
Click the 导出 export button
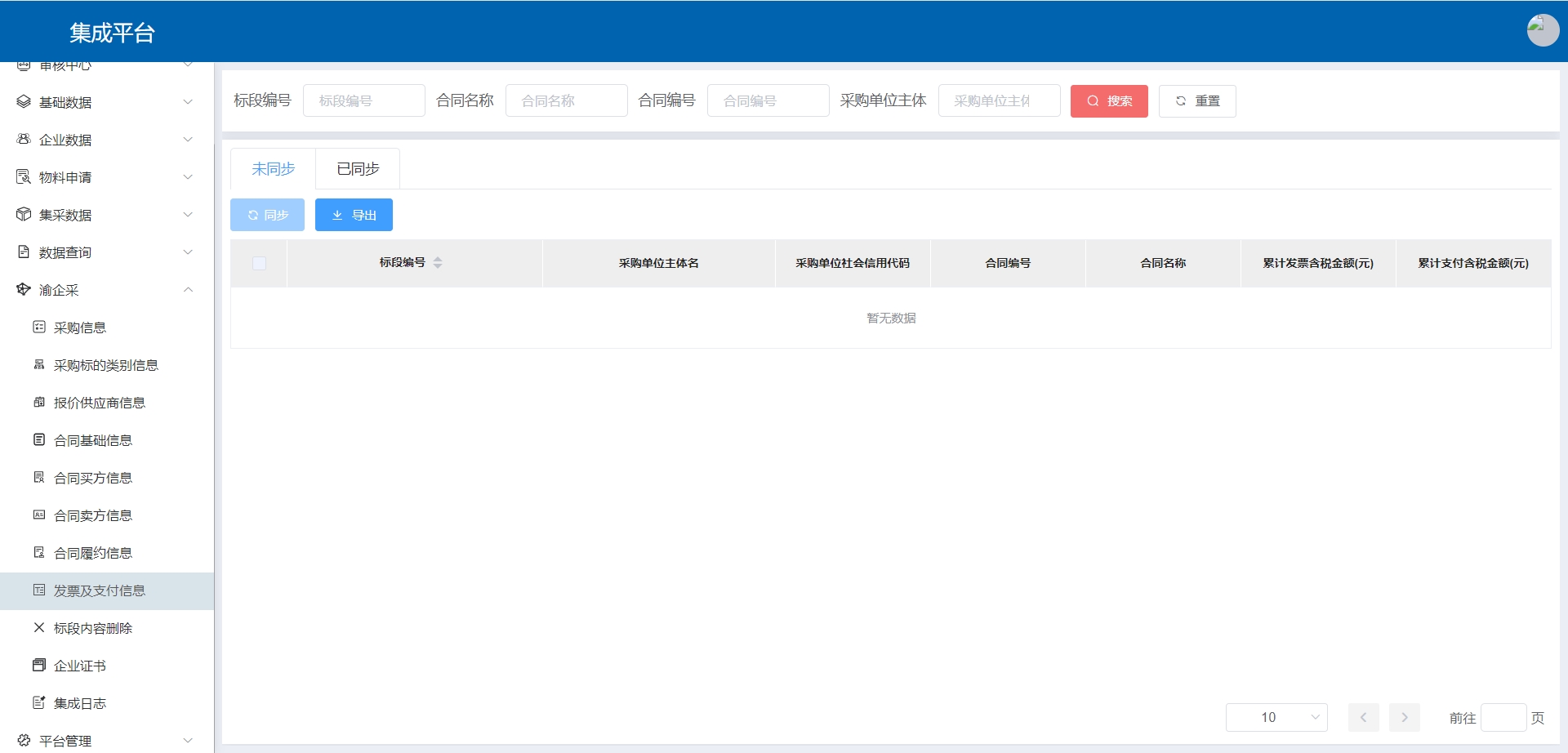coord(354,215)
